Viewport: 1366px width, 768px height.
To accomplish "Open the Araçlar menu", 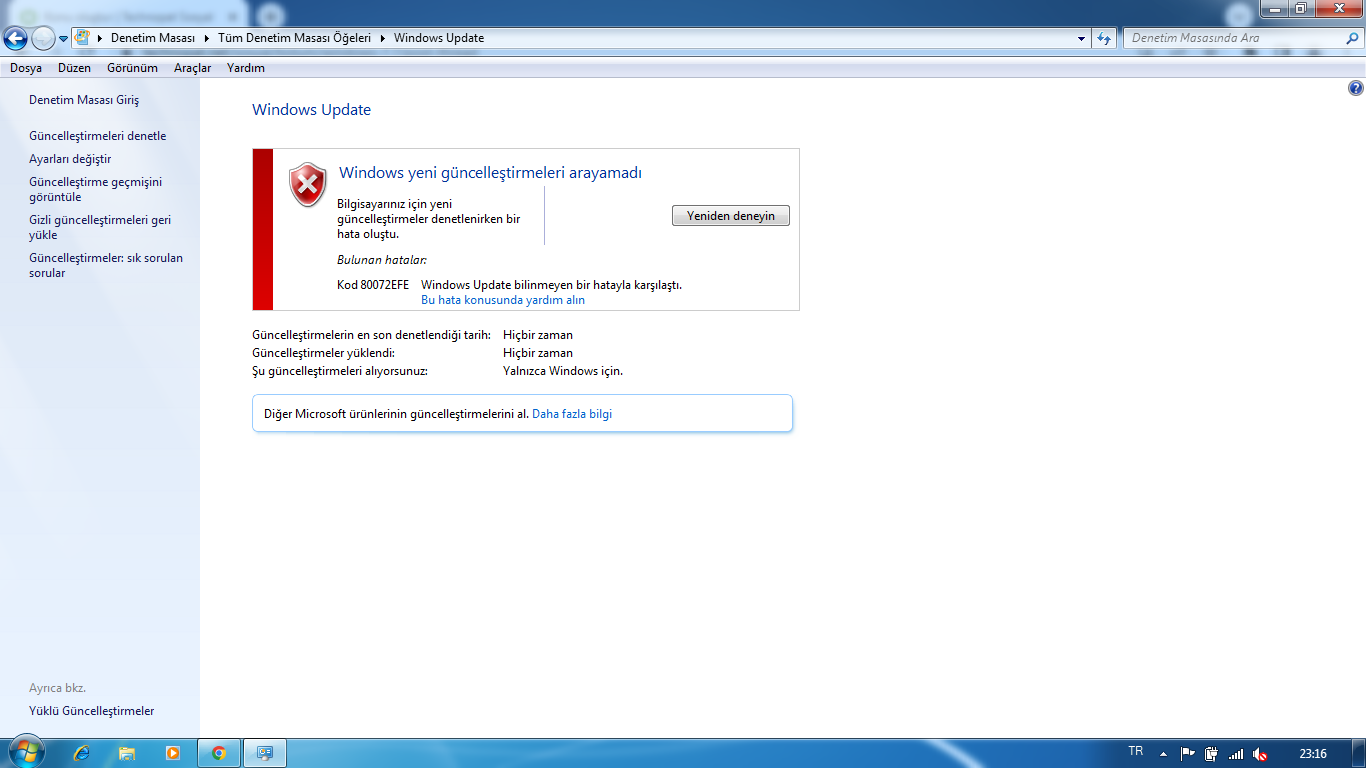I will 192,68.
